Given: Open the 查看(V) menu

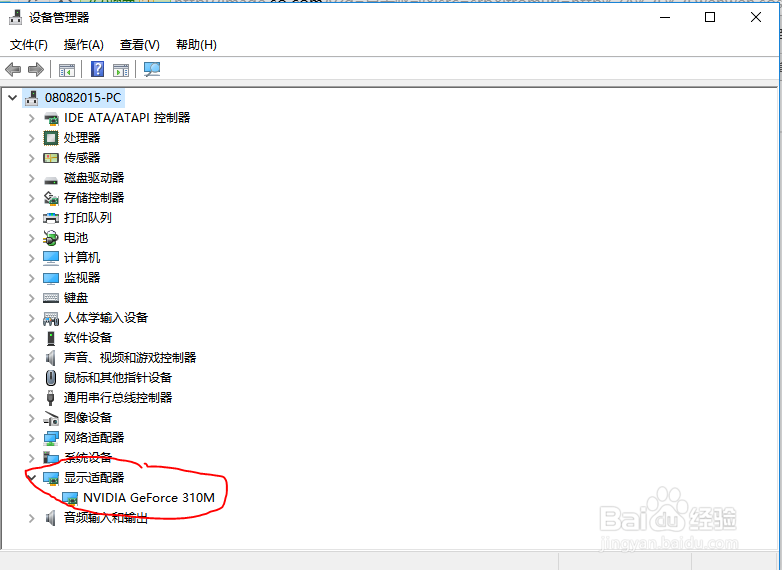Looking at the screenshot, I should pos(140,45).
